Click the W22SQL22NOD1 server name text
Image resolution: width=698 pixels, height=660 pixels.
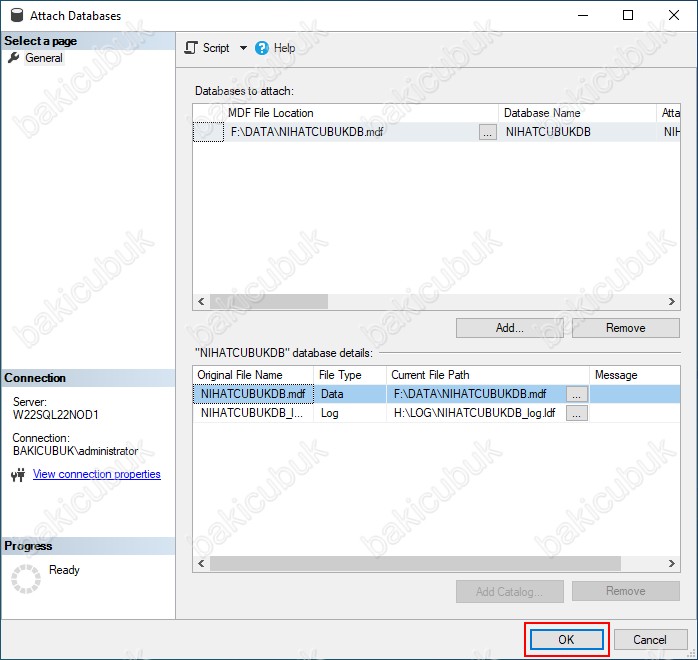coord(56,415)
